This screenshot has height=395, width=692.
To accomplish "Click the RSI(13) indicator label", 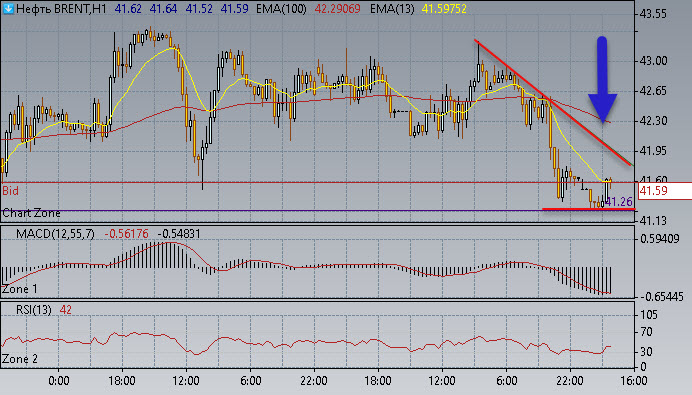I will coord(34,310).
